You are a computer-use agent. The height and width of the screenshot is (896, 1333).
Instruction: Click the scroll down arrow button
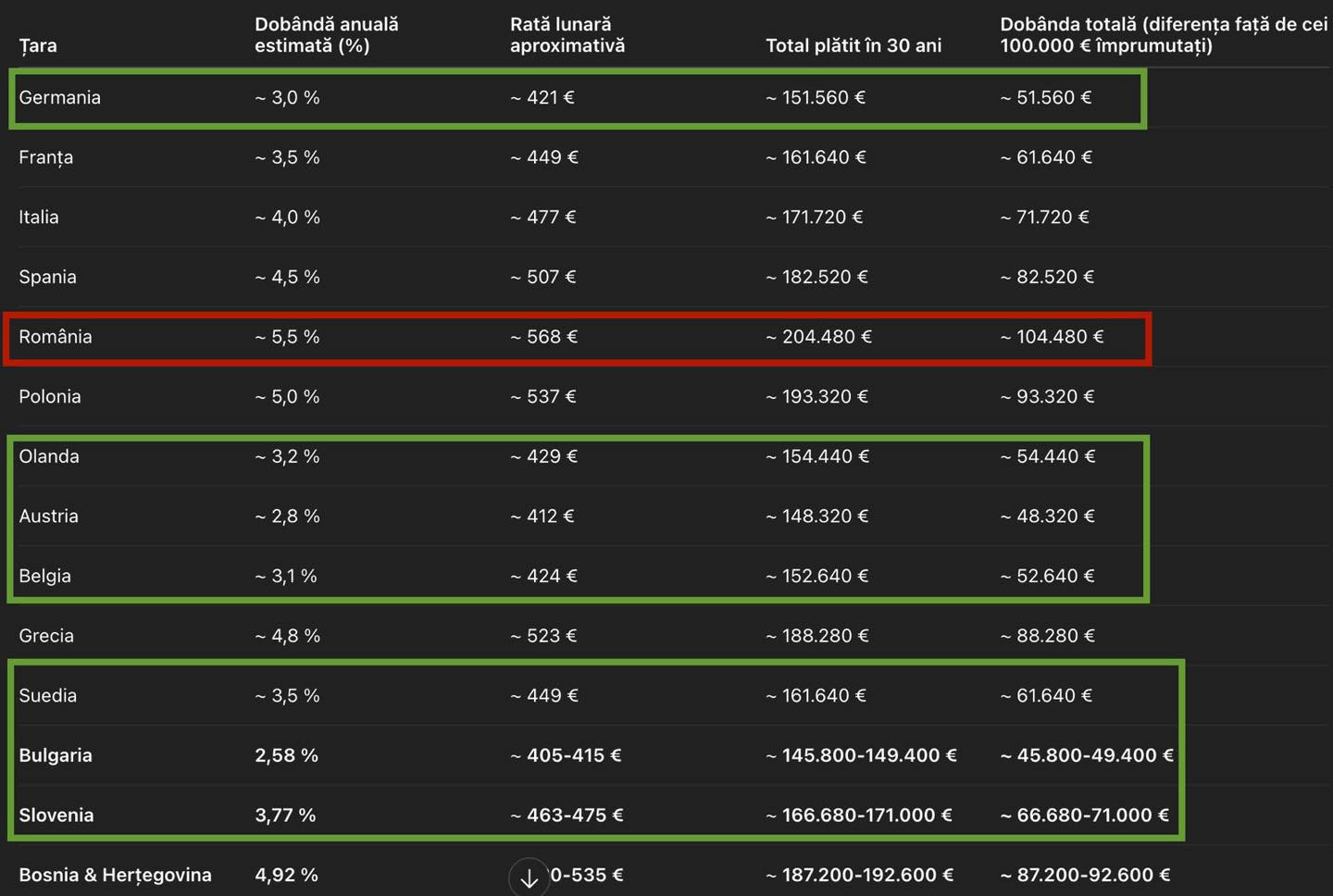tap(529, 877)
